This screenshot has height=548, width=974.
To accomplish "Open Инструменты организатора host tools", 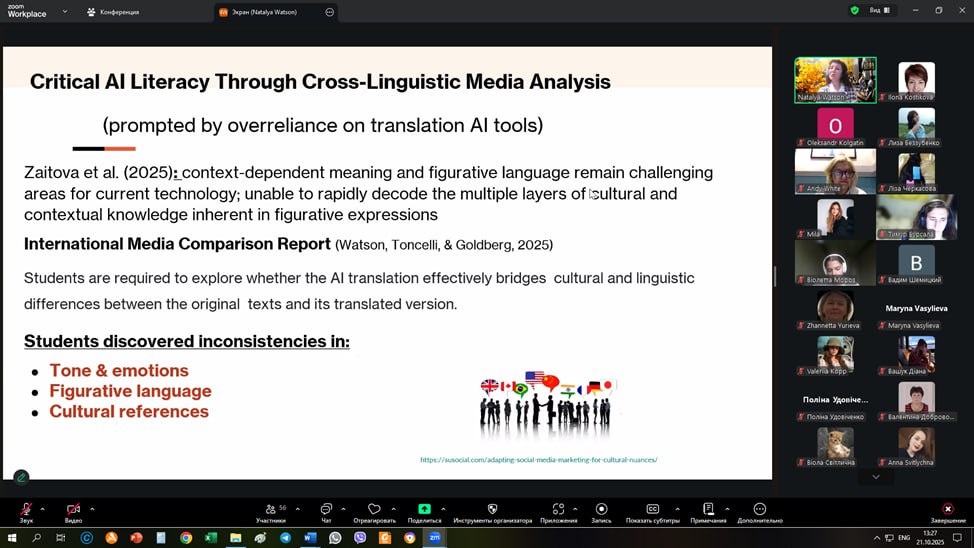I will coord(492,512).
